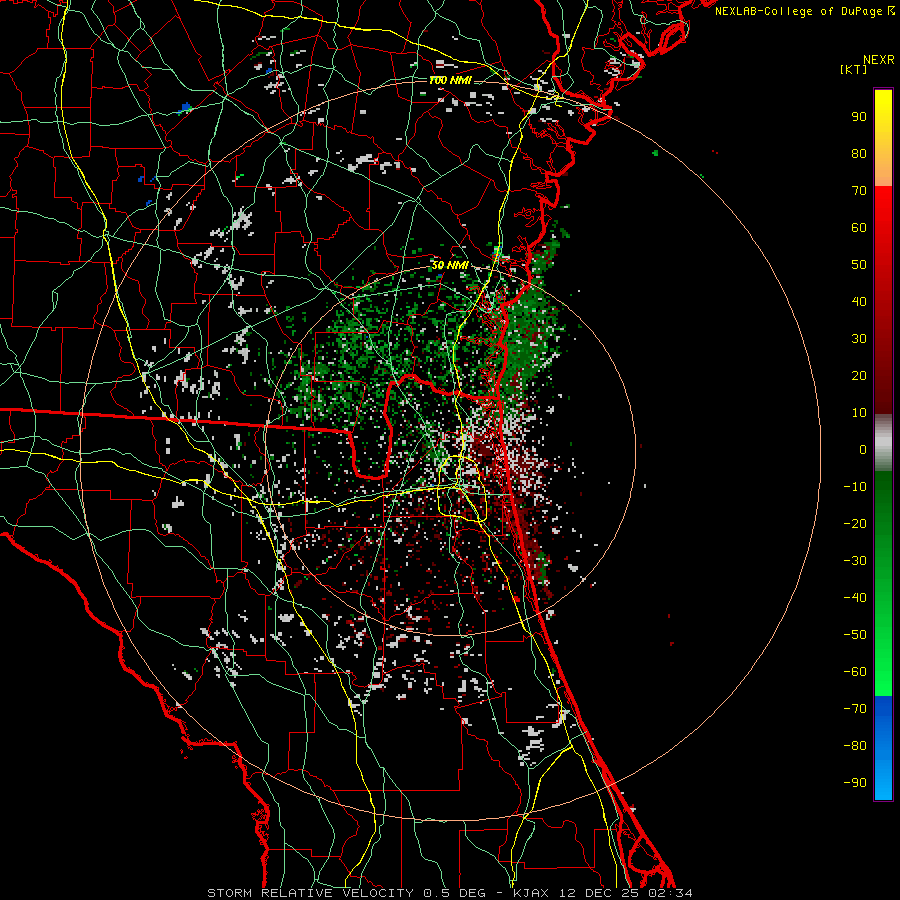Click the 80 value on velocity scale
Image resolution: width=900 pixels, height=900 pixels.
(x=859, y=153)
